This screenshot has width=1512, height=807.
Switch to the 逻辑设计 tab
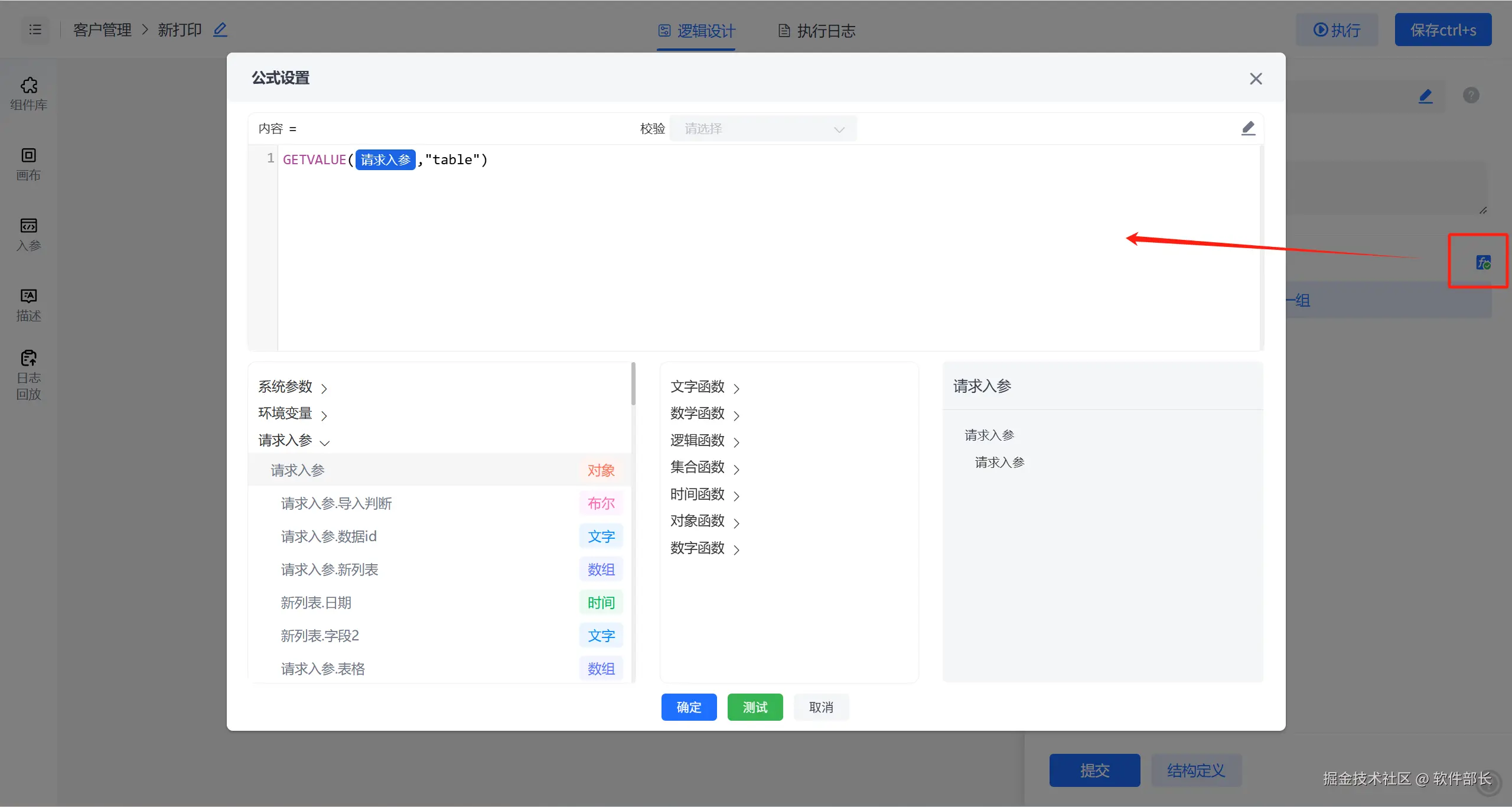coord(697,31)
